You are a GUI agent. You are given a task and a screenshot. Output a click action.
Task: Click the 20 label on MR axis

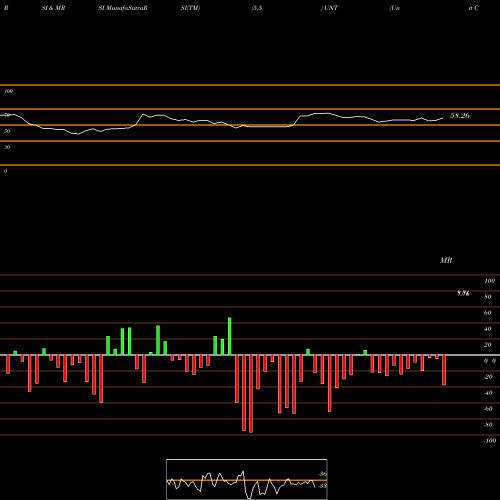click(x=488, y=345)
